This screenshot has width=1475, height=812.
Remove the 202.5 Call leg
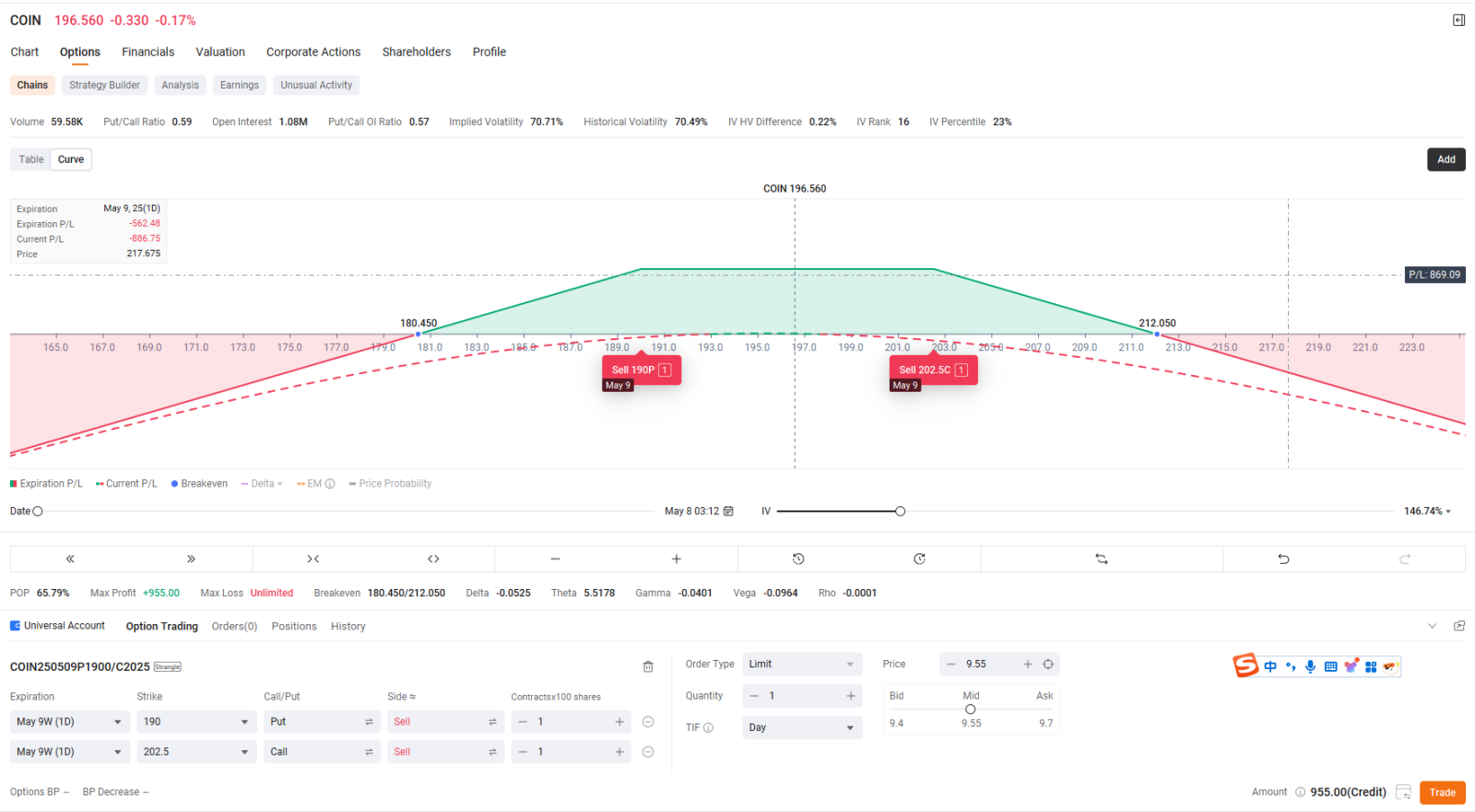click(648, 752)
